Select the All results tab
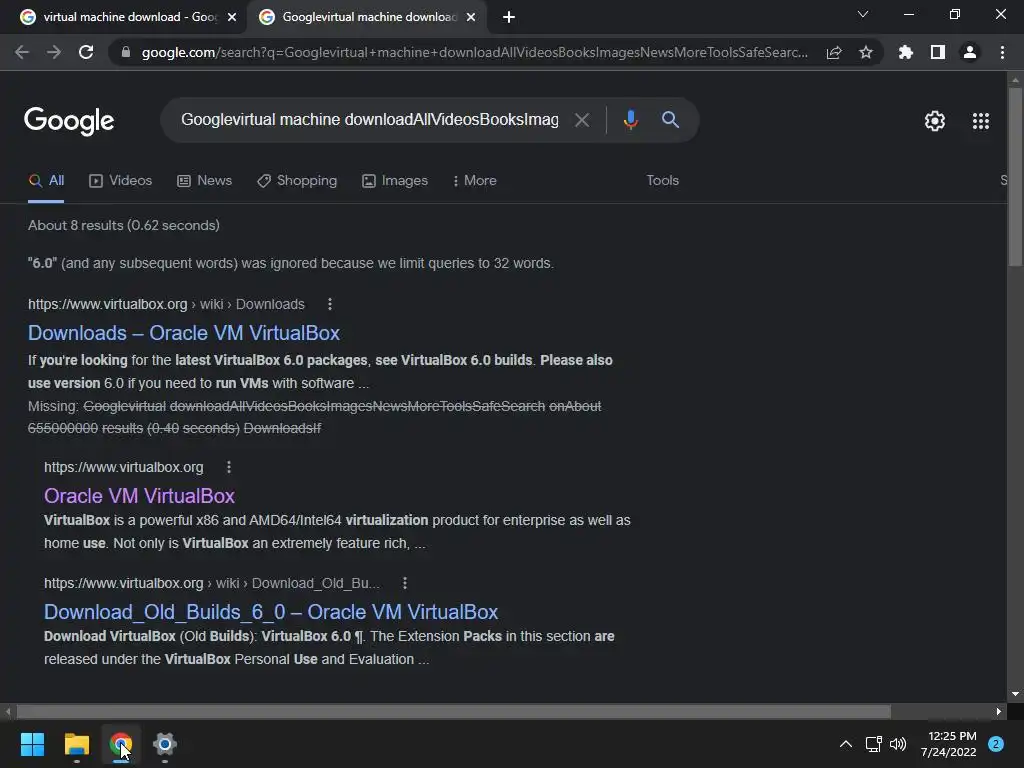 46,180
